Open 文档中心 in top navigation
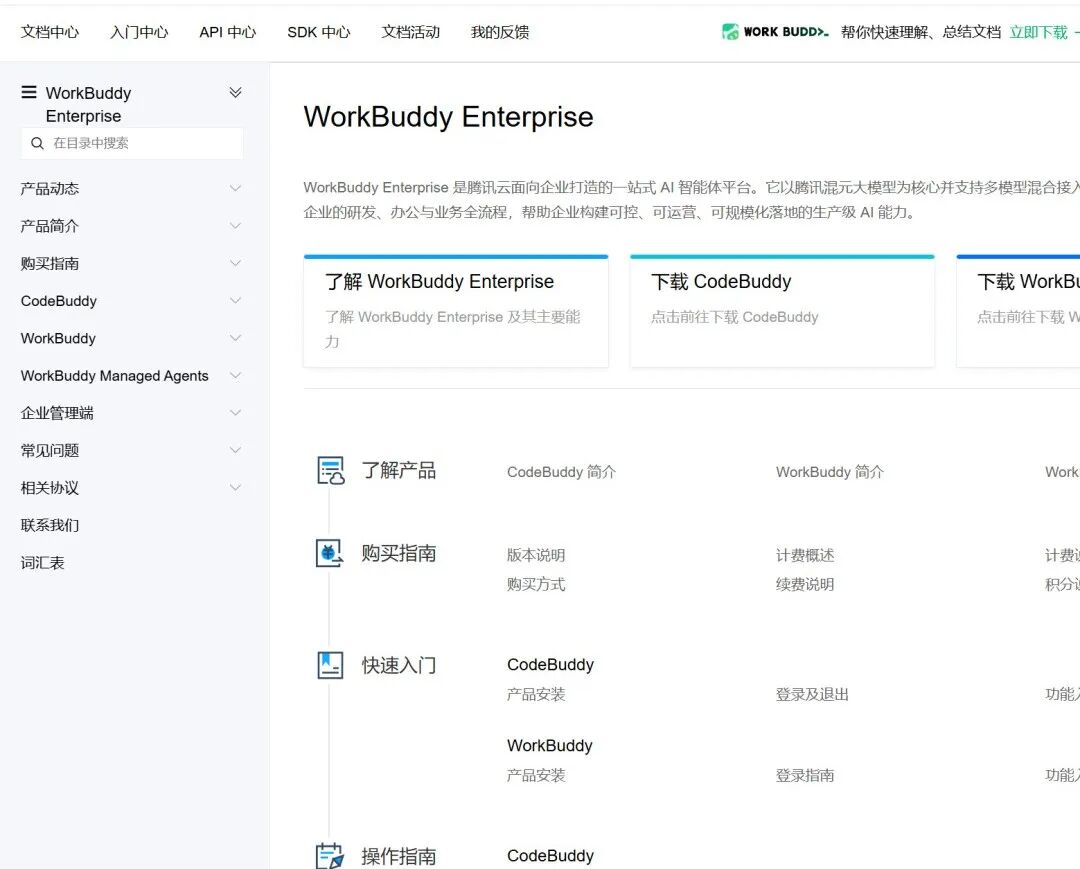Image resolution: width=1080 pixels, height=869 pixels. pyautogui.click(x=50, y=32)
